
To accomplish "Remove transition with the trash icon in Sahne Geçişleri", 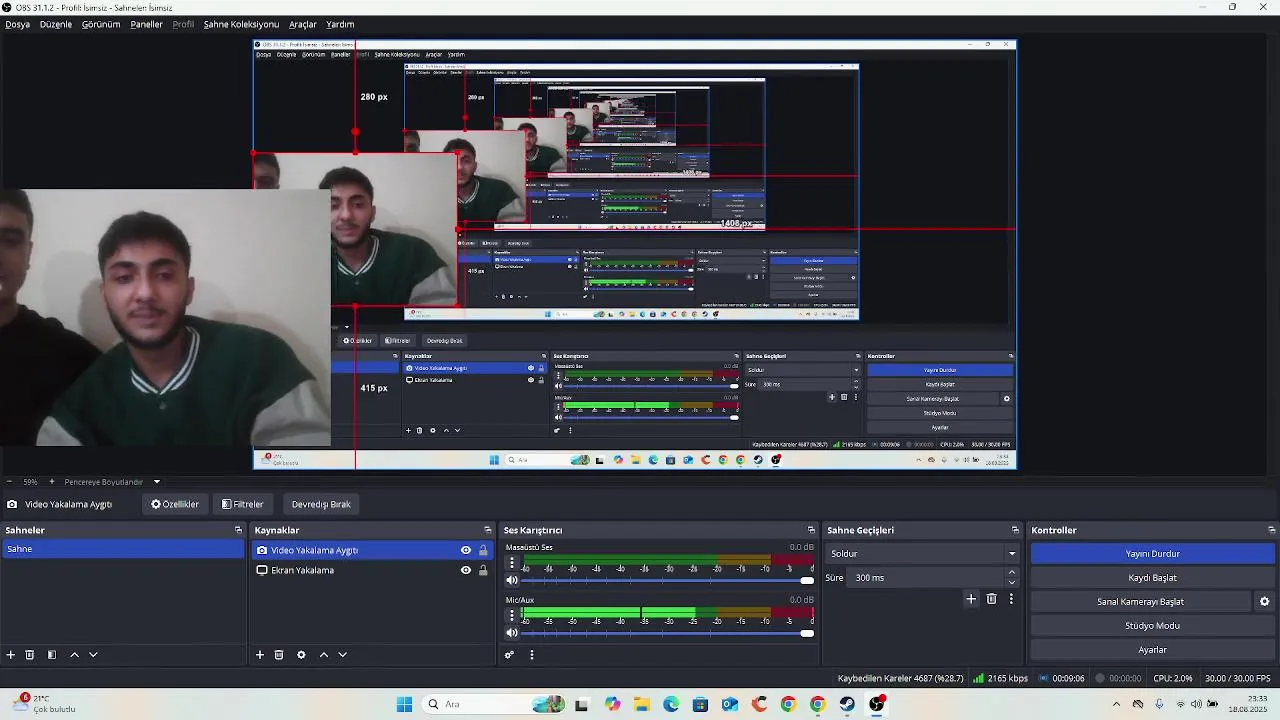I will click(991, 599).
